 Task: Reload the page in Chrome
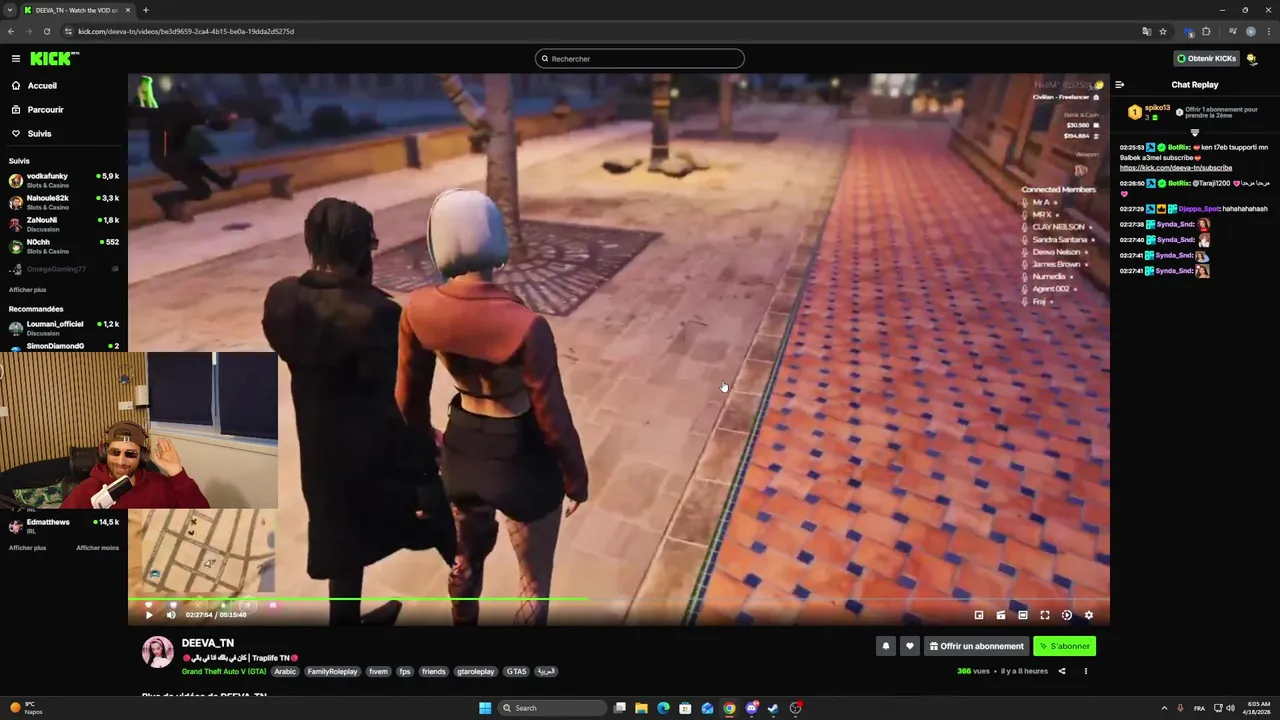(x=46, y=31)
